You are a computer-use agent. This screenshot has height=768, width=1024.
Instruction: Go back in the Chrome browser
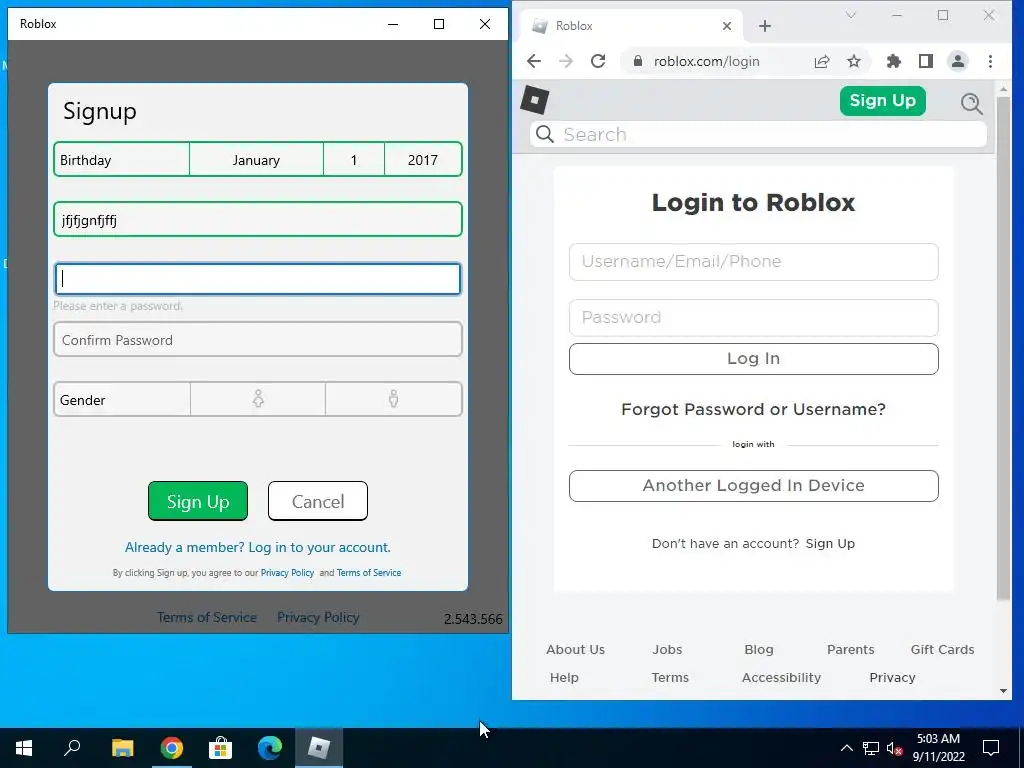tap(534, 61)
